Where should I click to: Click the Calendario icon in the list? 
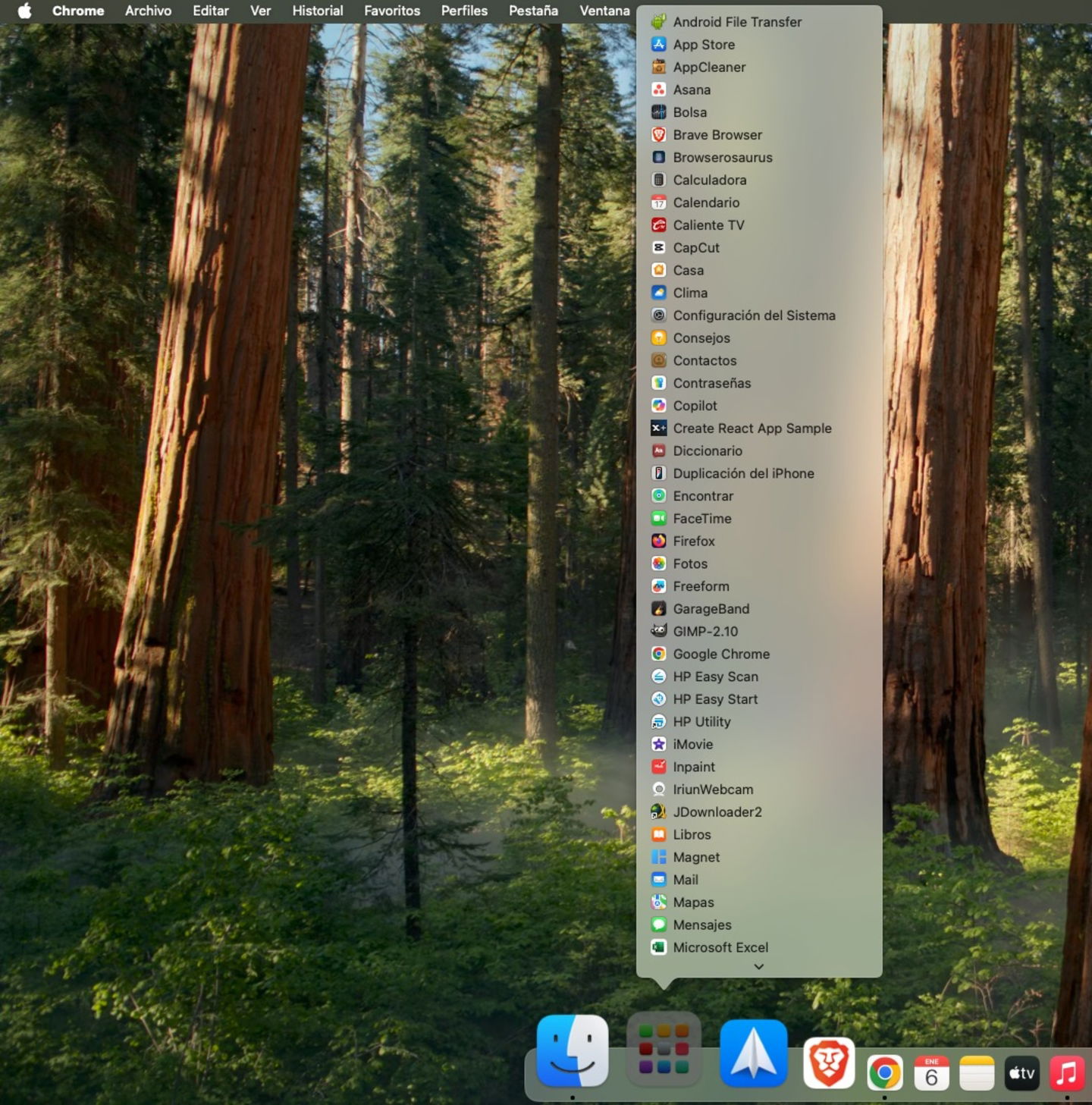[659, 202]
